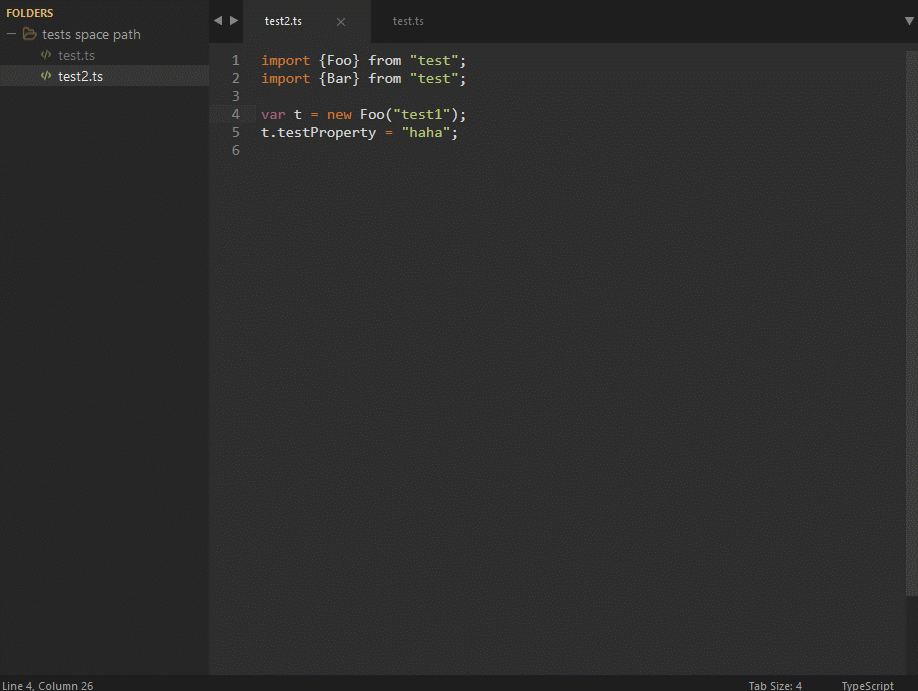Click the 'var' keyword on line 4

coord(273,115)
